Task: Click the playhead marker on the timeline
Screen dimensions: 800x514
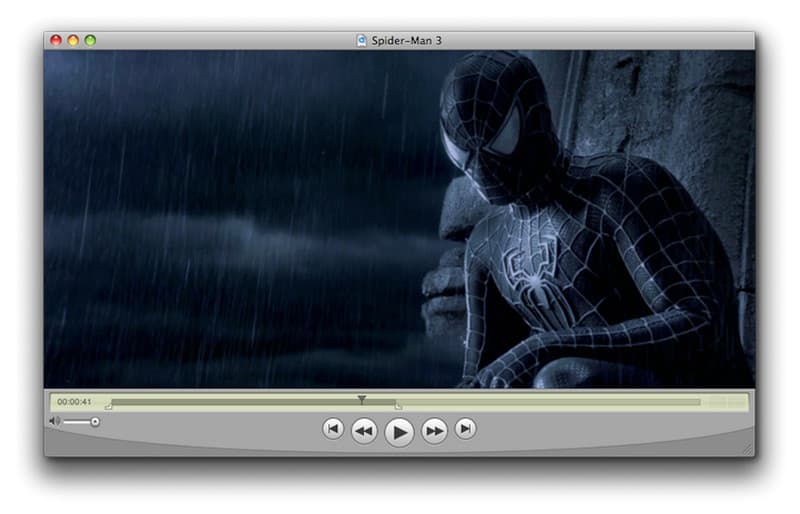Action: coord(362,399)
